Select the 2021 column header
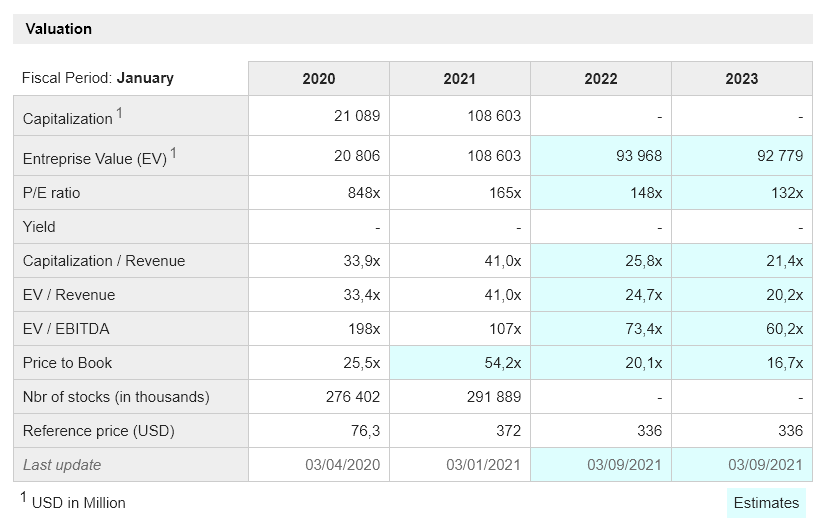 459,79
